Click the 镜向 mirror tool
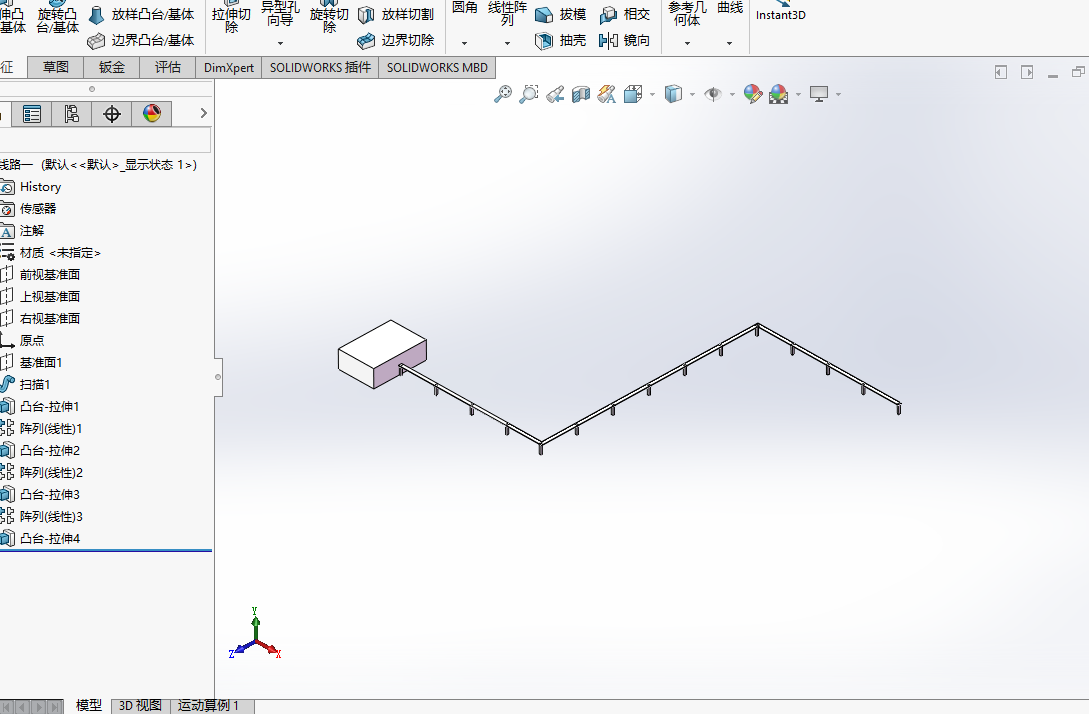 625,41
